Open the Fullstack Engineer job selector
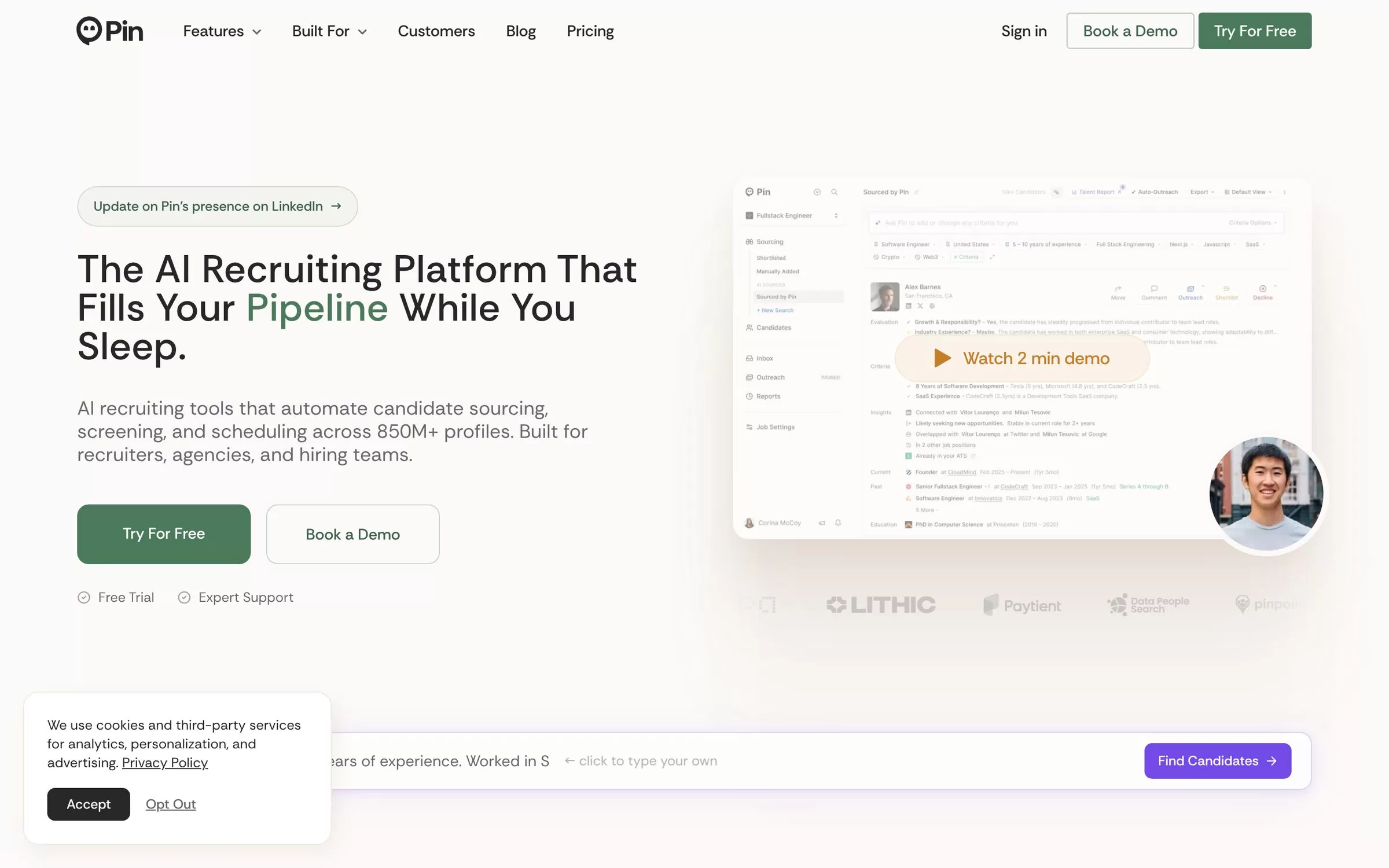 792,215
